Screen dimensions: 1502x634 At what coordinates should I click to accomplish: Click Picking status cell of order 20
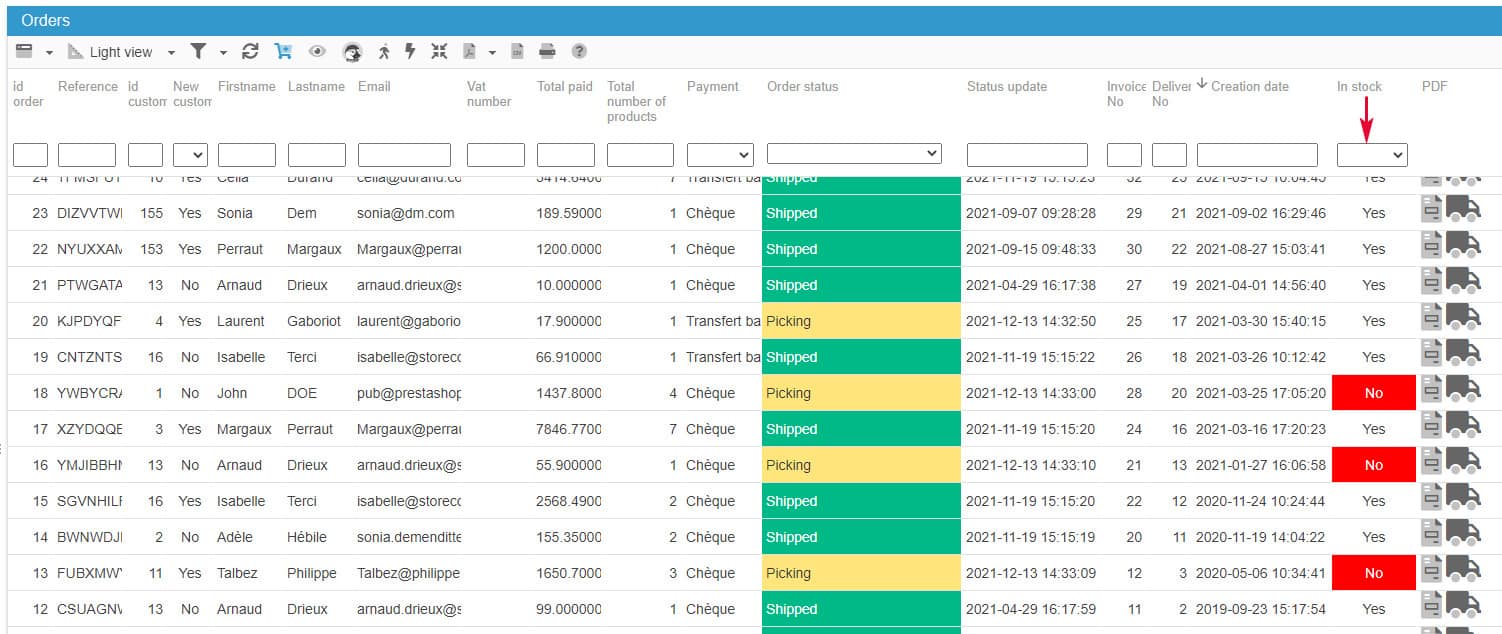point(860,321)
